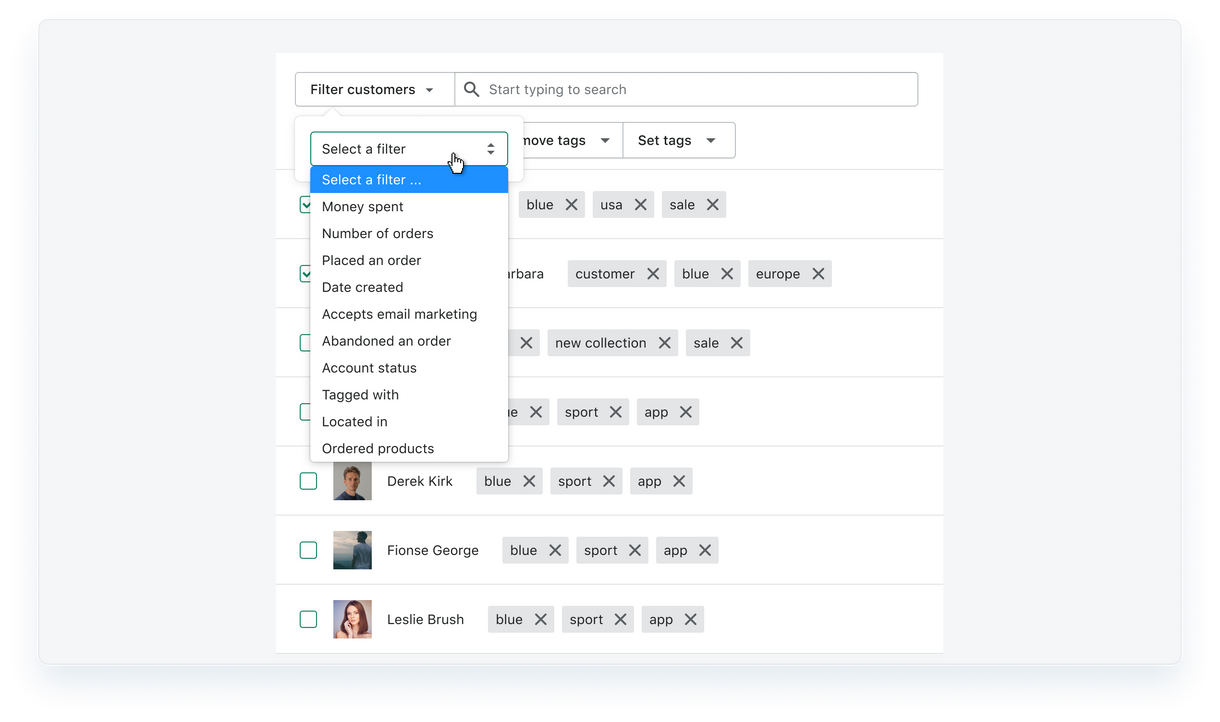
Task: Remove the usa tag in first row
Action: pyautogui.click(x=641, y=205)
